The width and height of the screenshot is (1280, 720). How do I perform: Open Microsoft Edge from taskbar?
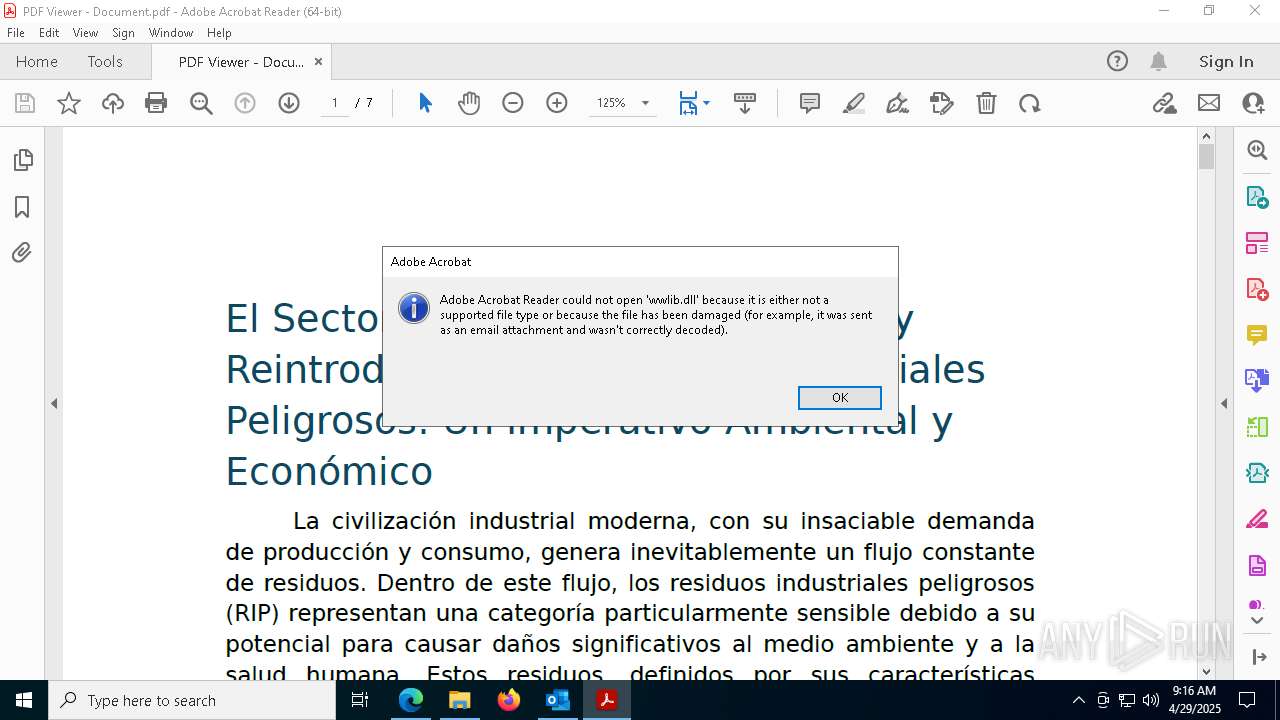(411, 700)
